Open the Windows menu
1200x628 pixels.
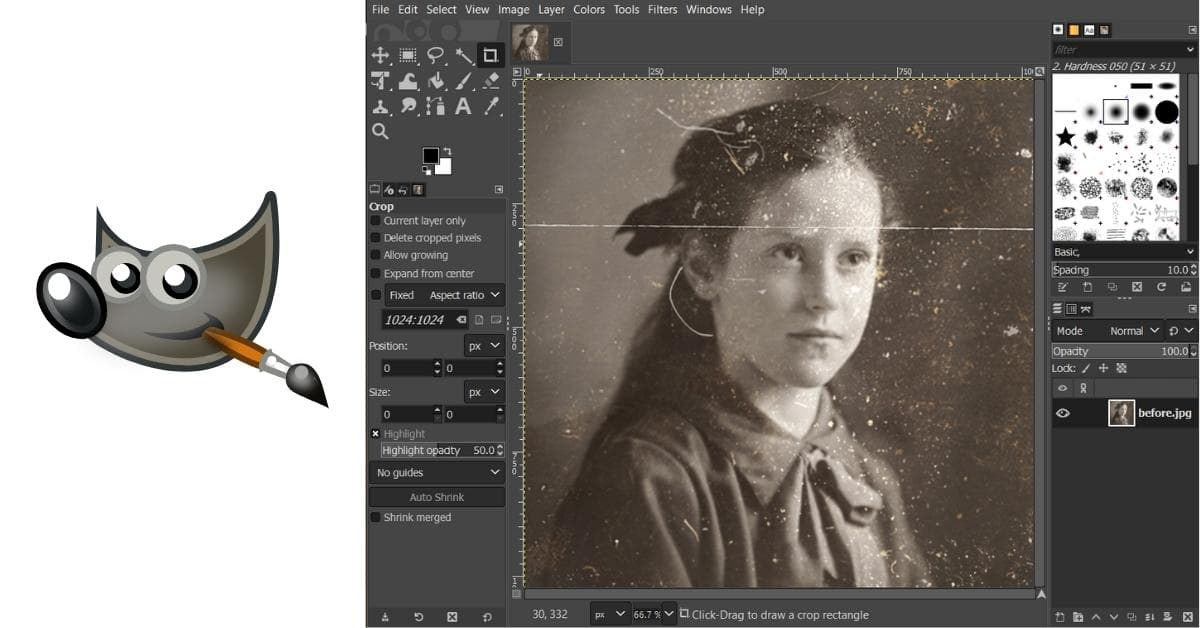click(x=709, y=10)
